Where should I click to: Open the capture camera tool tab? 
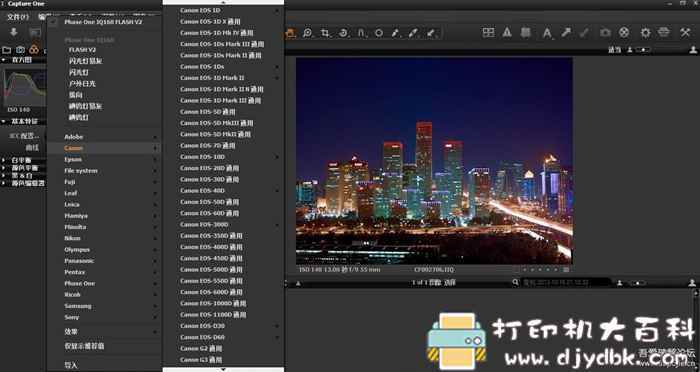(20, 50)
